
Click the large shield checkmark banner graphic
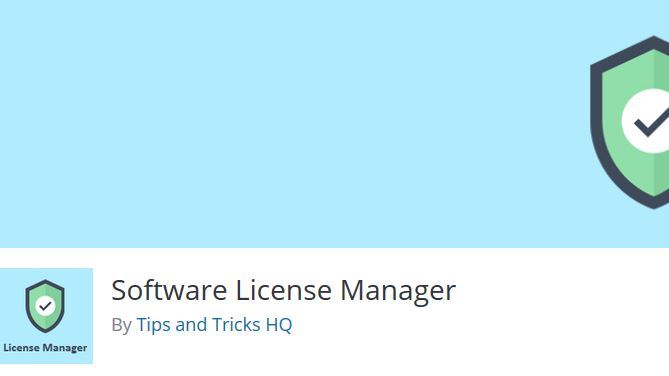tap(630, 122)
